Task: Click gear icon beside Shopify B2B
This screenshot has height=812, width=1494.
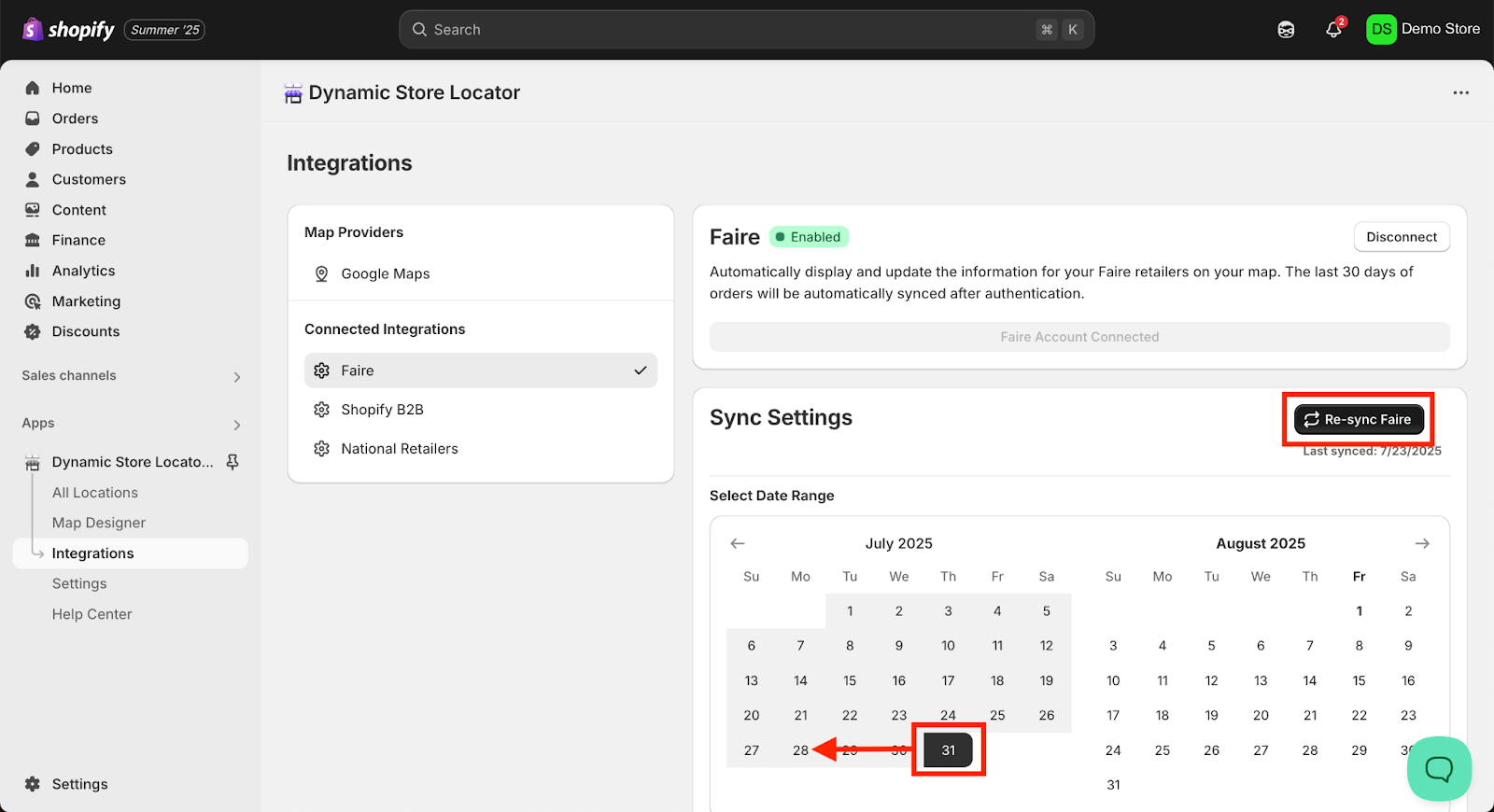Action: point(321,410)
